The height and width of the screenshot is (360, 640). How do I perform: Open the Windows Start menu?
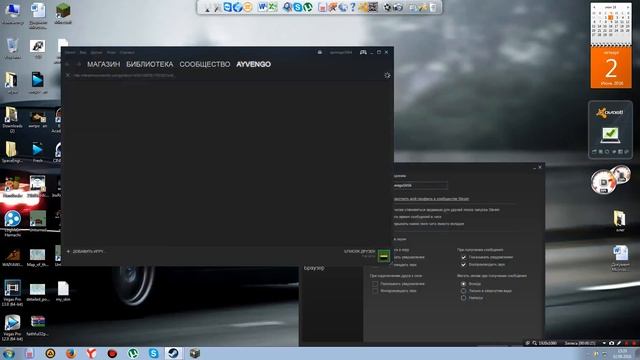pyautogui.click(x=8, y=353)
